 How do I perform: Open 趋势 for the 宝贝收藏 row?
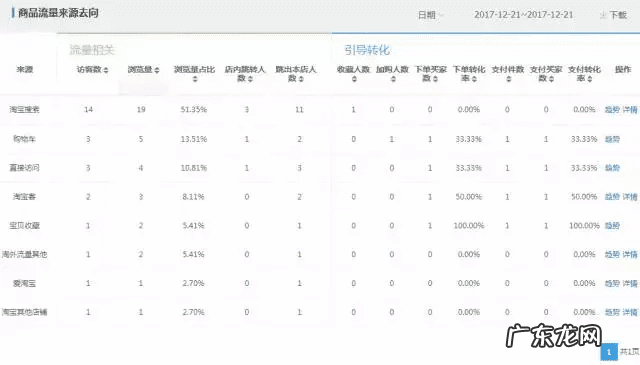click(612, 225)
